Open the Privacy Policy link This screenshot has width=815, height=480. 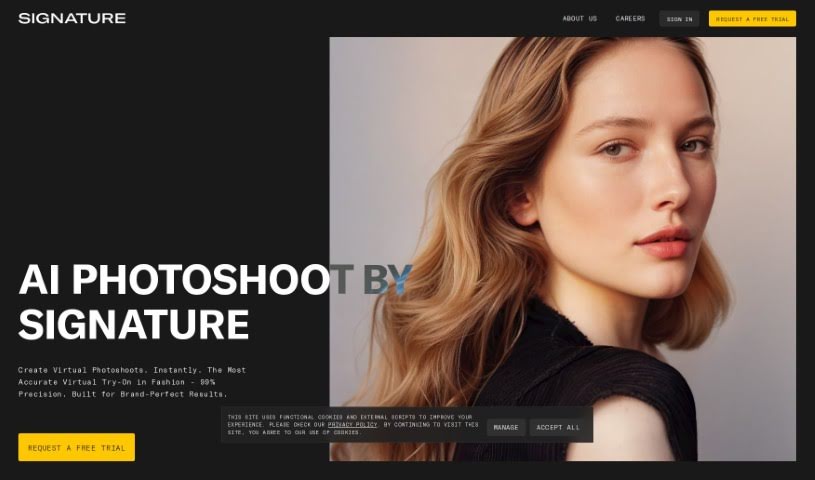352,425
